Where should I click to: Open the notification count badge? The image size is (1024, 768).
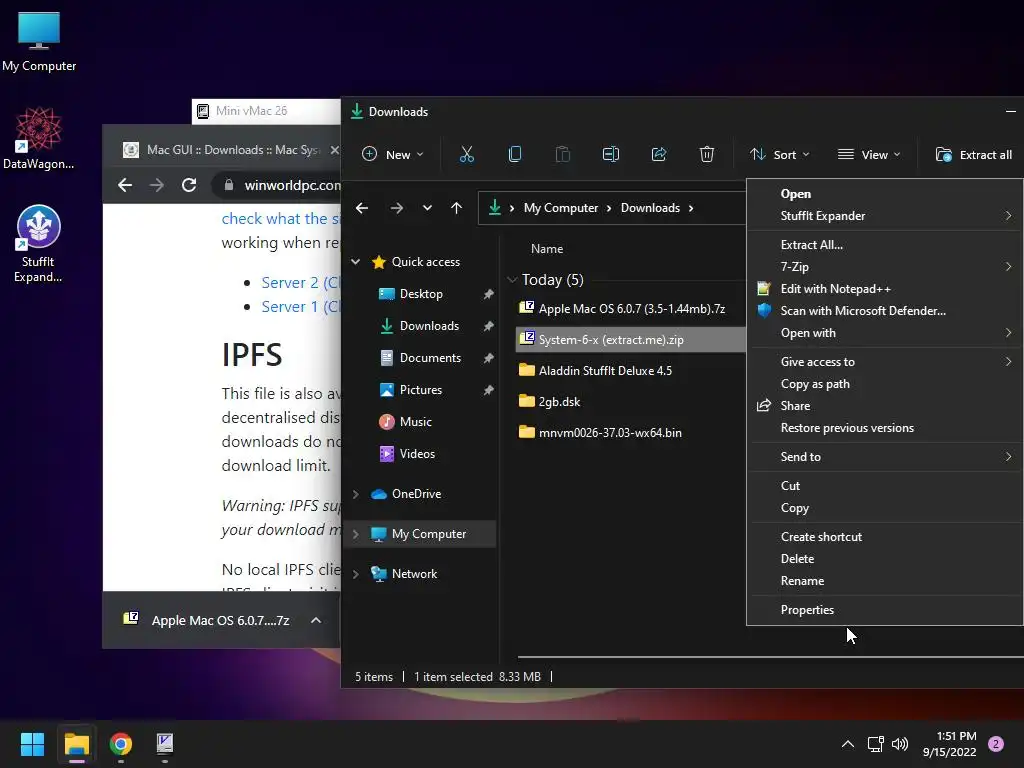point(996,744)
